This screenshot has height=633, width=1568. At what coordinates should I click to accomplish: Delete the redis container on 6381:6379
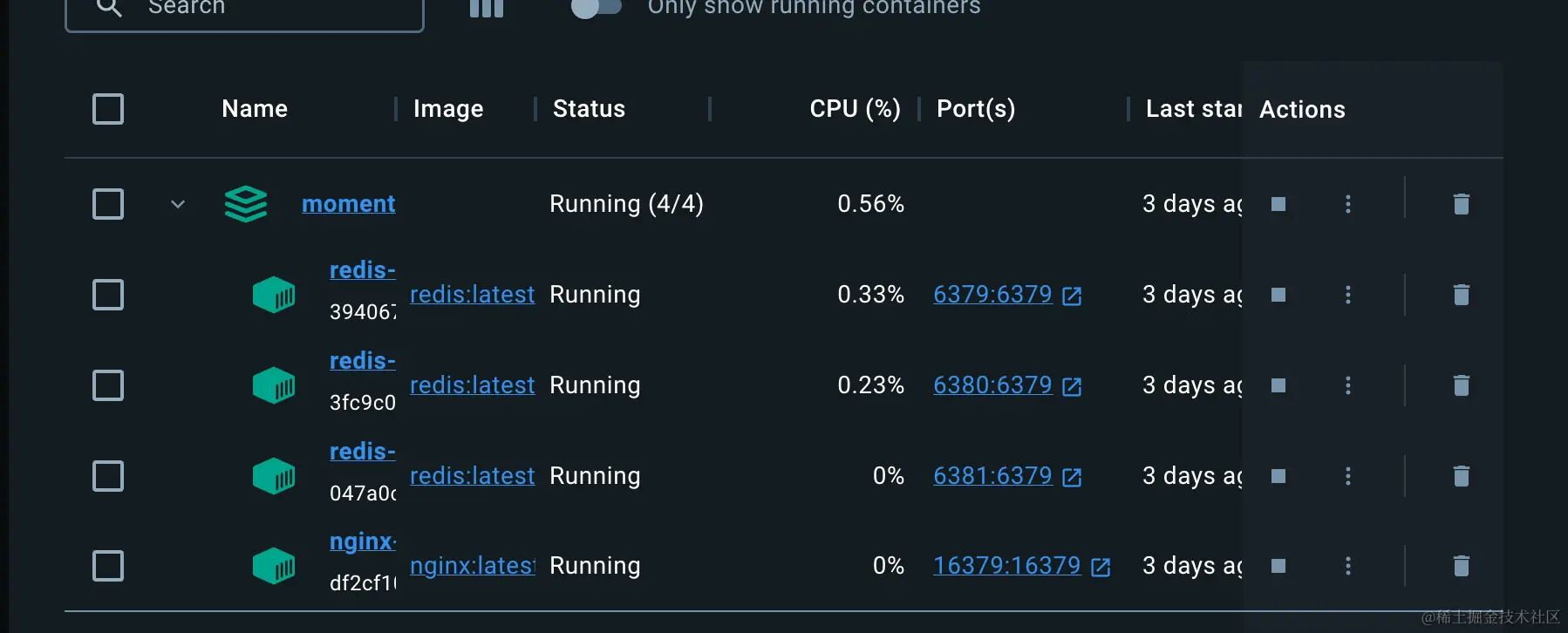1462,476
